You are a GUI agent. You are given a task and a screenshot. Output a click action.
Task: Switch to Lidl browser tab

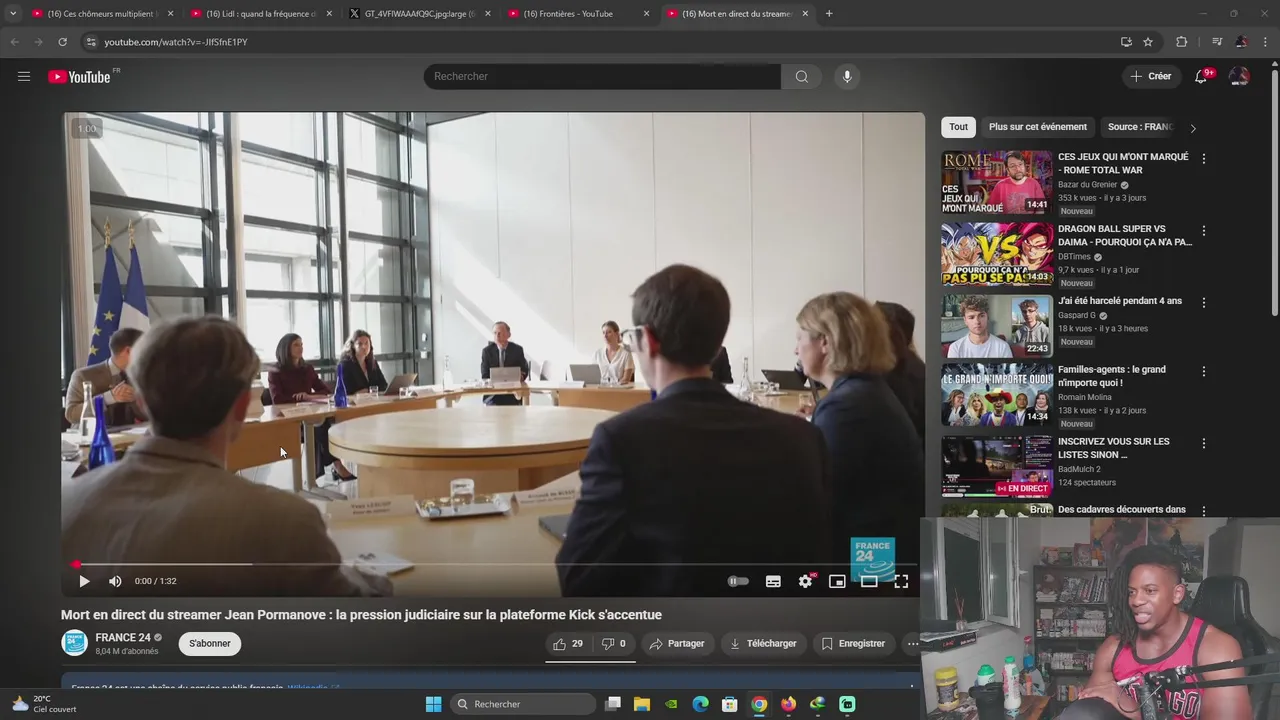(260, 14)
